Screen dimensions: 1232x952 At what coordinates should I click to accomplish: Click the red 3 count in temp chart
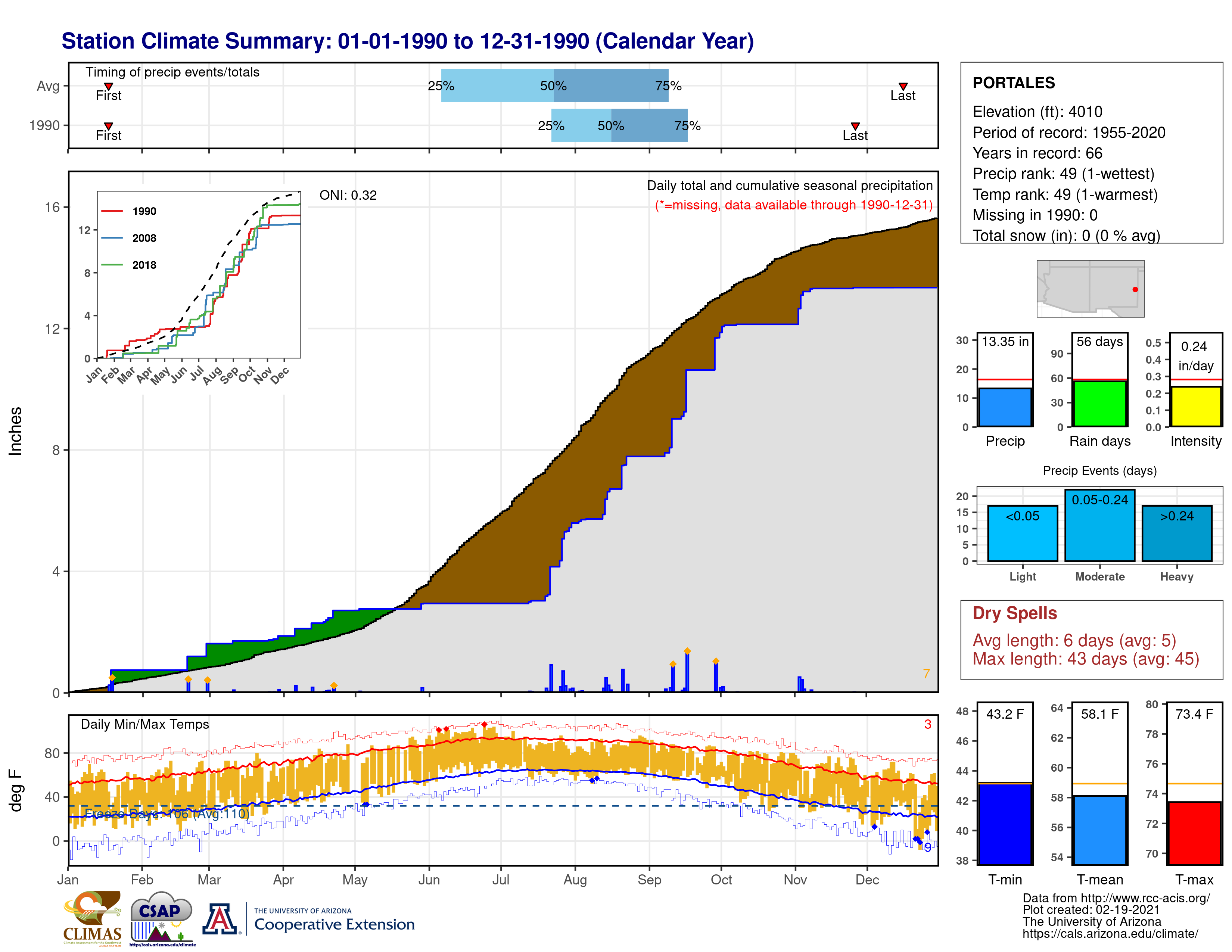(x=927, y=724)
